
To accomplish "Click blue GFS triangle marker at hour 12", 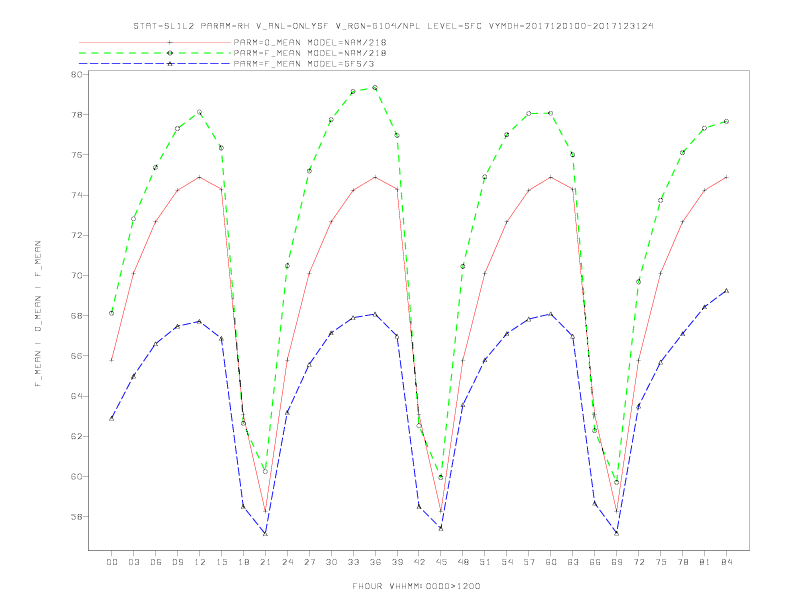I will point(200,321).
